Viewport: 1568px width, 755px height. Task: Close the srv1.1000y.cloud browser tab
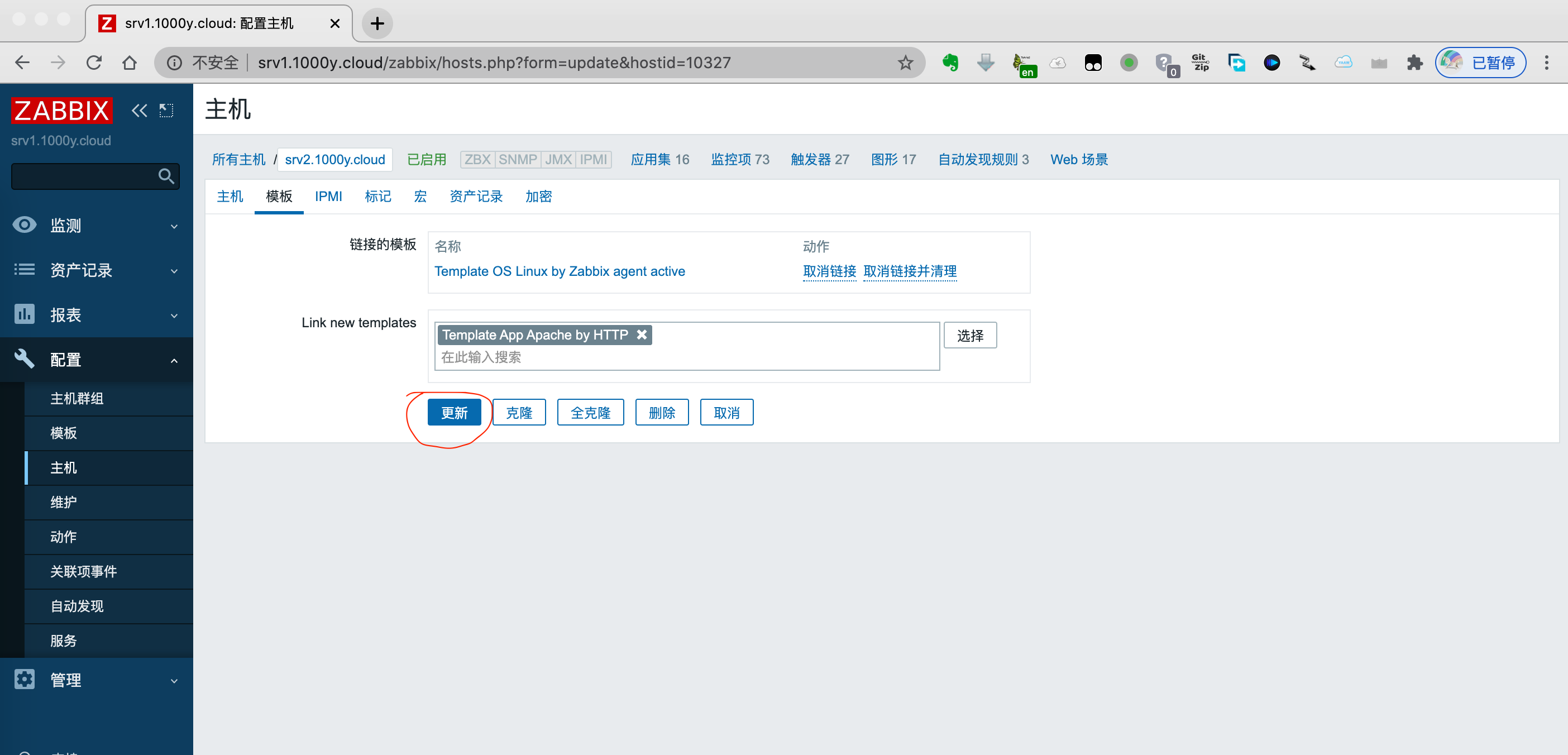[335, 24]
